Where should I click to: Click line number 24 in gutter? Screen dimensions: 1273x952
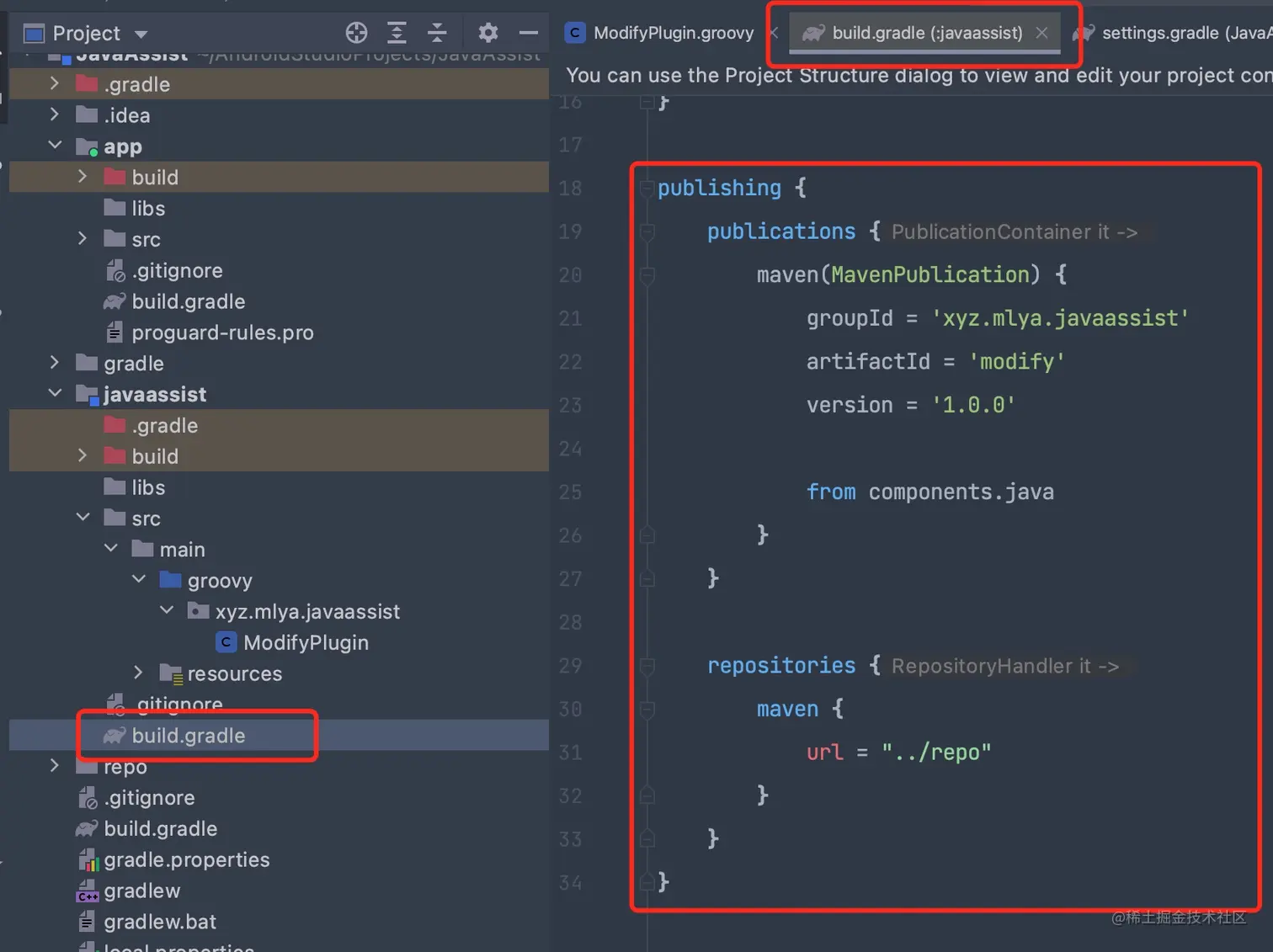click(x=570, y=449)
